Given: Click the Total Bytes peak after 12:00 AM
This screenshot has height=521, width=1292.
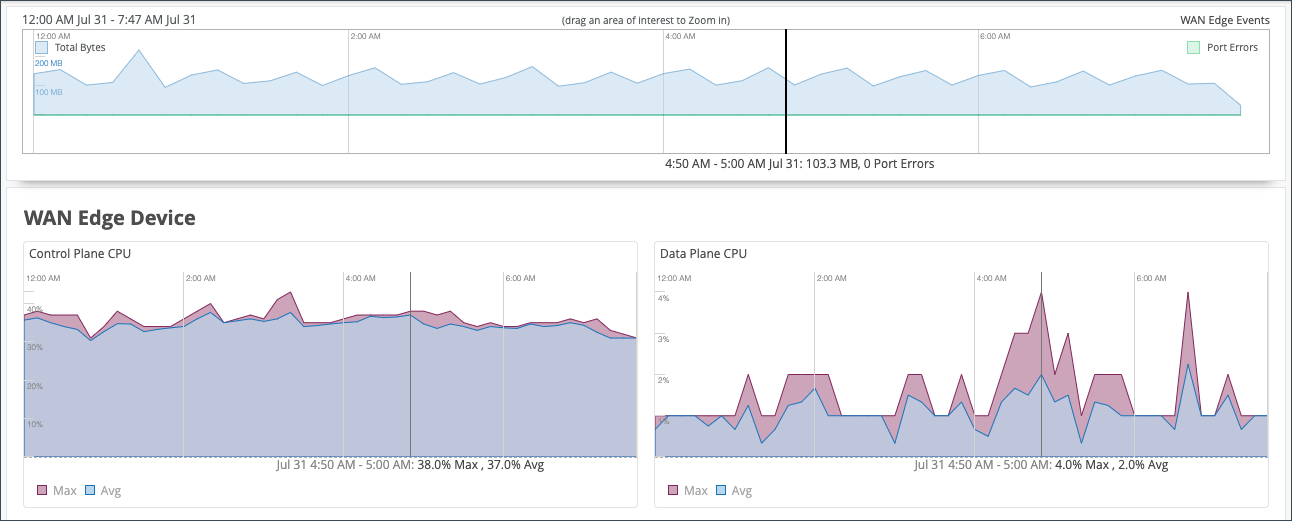Looking at the screenshot, I should (139, 51).
